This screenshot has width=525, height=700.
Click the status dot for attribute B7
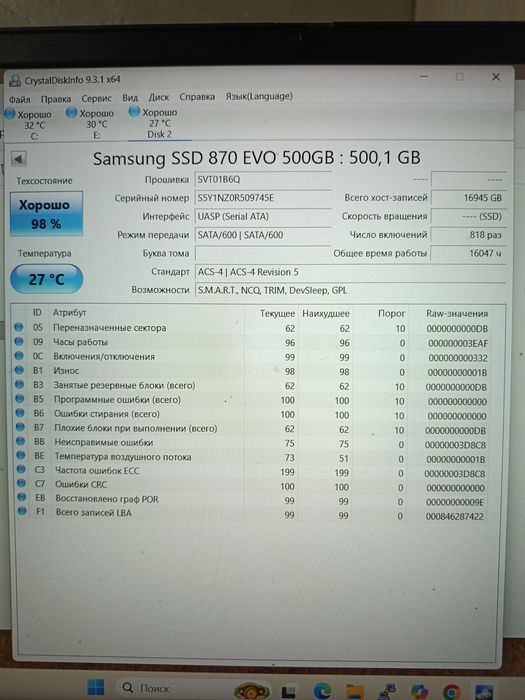pyautogui.click(x=20, y=427)
